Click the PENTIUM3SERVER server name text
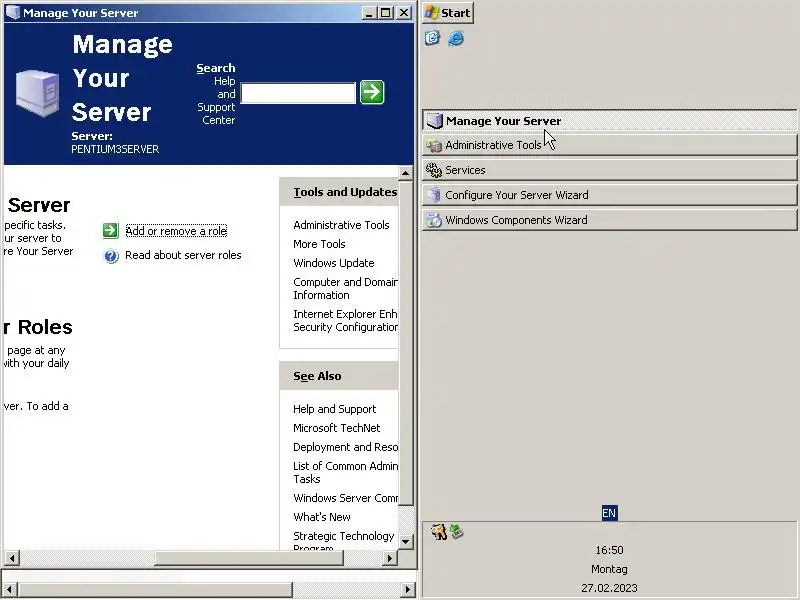This screenshot has height=600, width=800. [x=115, y=149]
